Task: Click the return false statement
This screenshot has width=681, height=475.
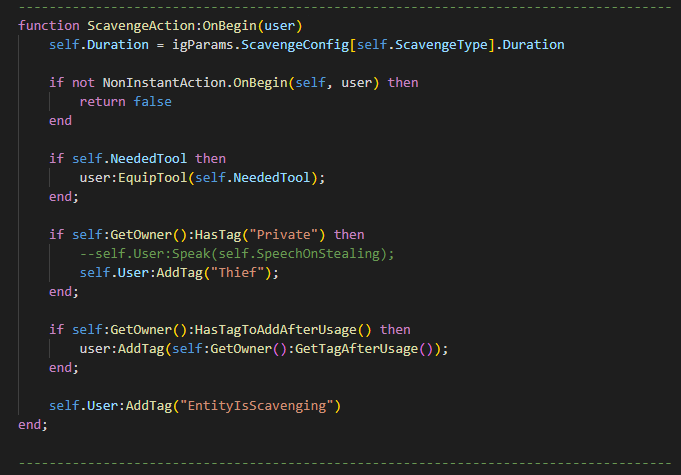Action: tap(126, 102)
